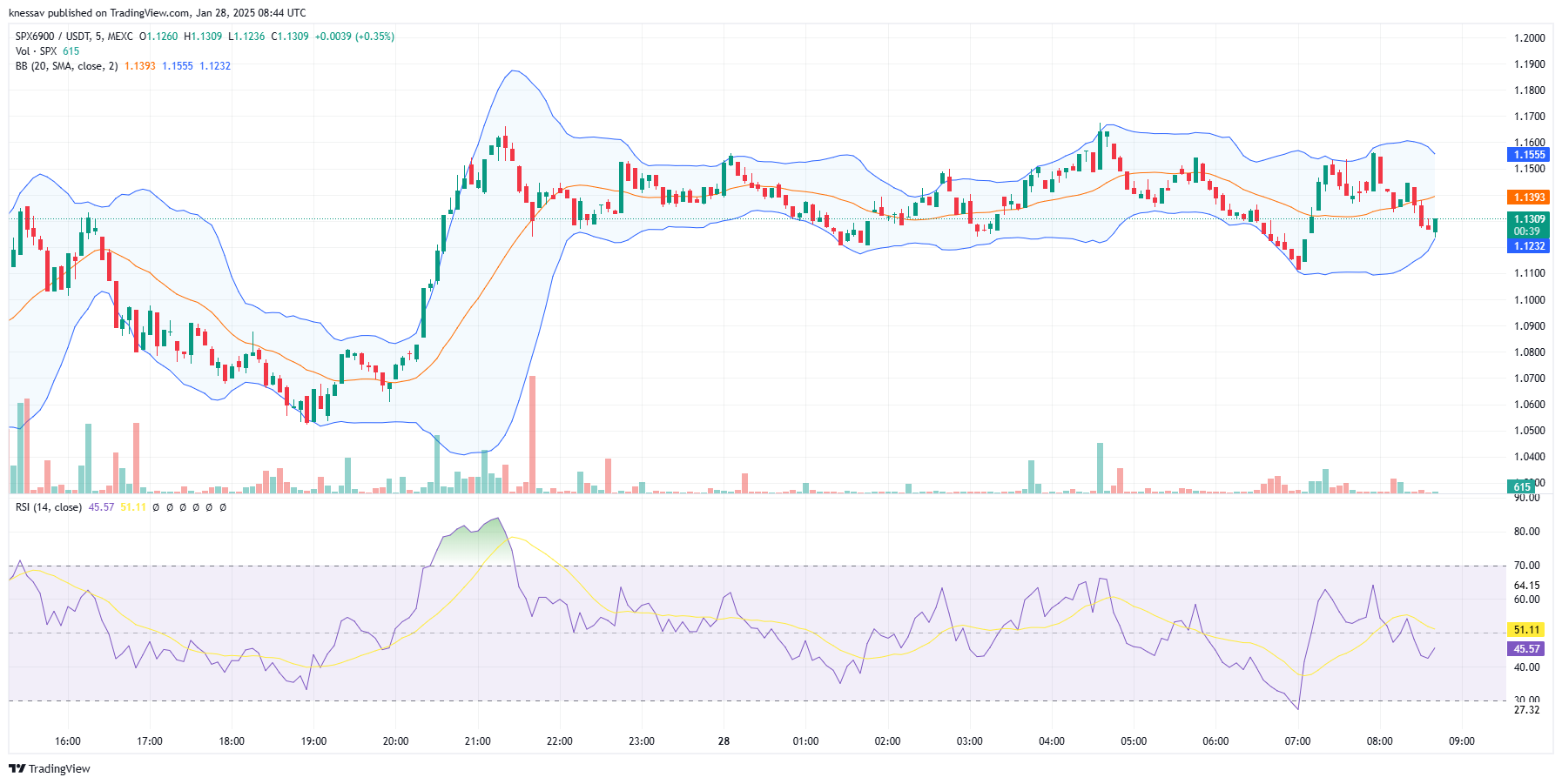Viewport: 1562px width, 784px height.
Task: Click the 64.15 RSI axis label
Action: click(x=1527, y=586)
